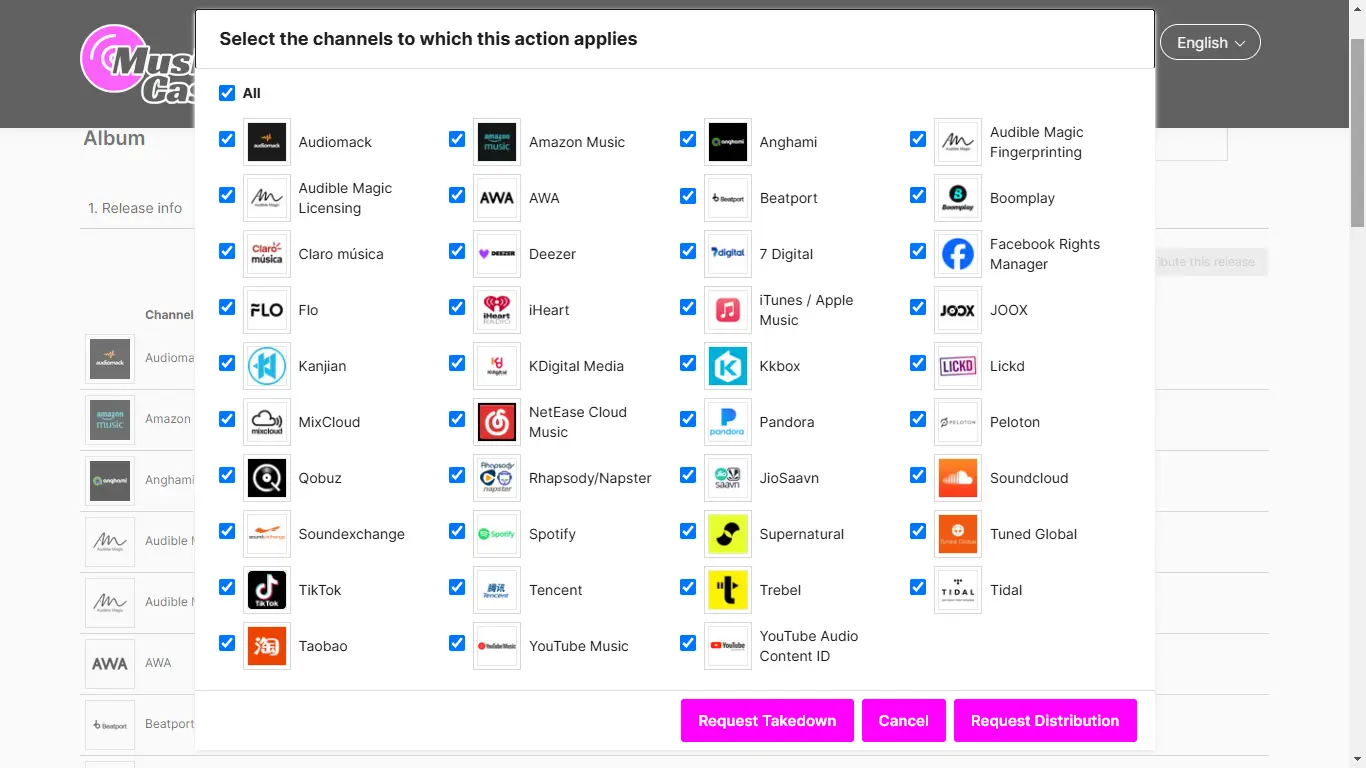Screen dimensions: 1366x768
Task: Uncheck the All channels checkbox
Action: click(x=227, y=93)
